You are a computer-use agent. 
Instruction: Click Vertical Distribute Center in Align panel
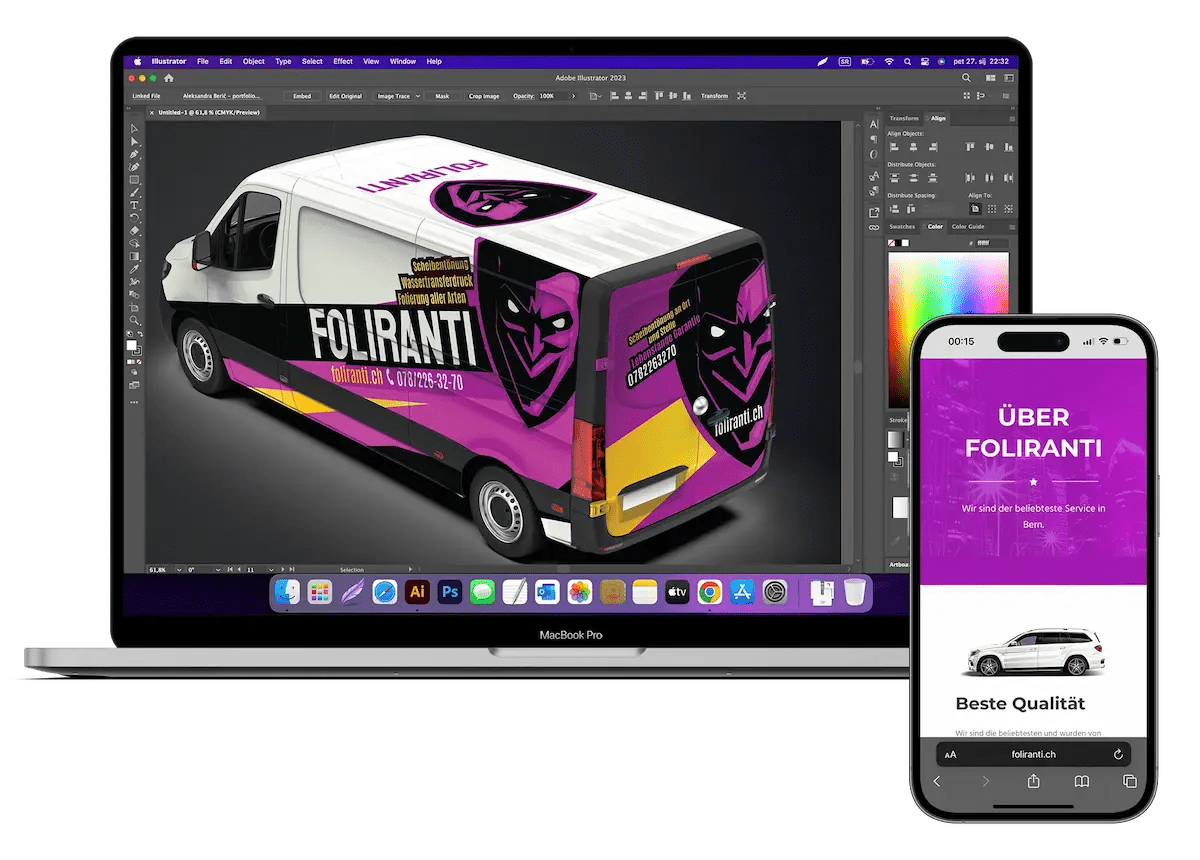914,178
